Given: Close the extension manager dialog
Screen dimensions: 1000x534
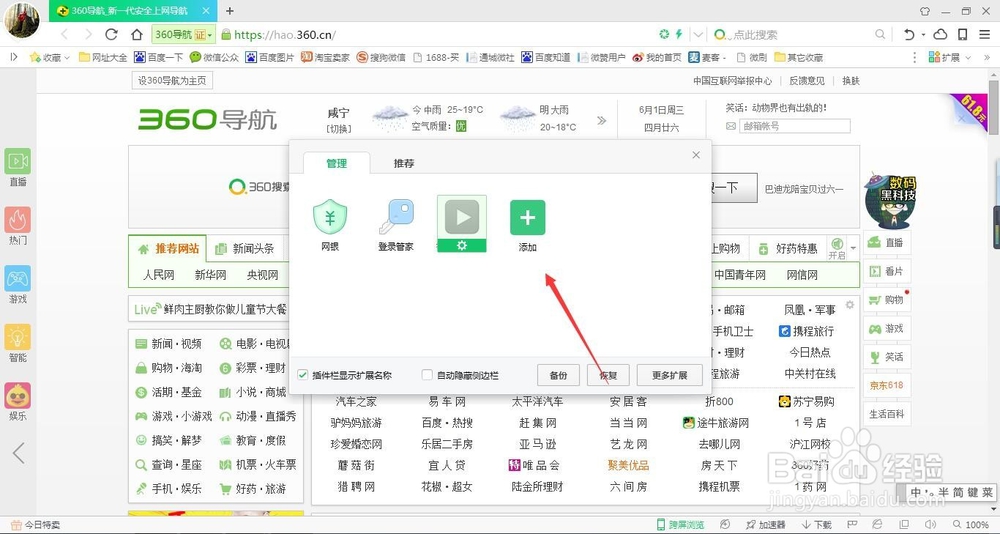Looking at the screenshot, I should coord(696,155).
